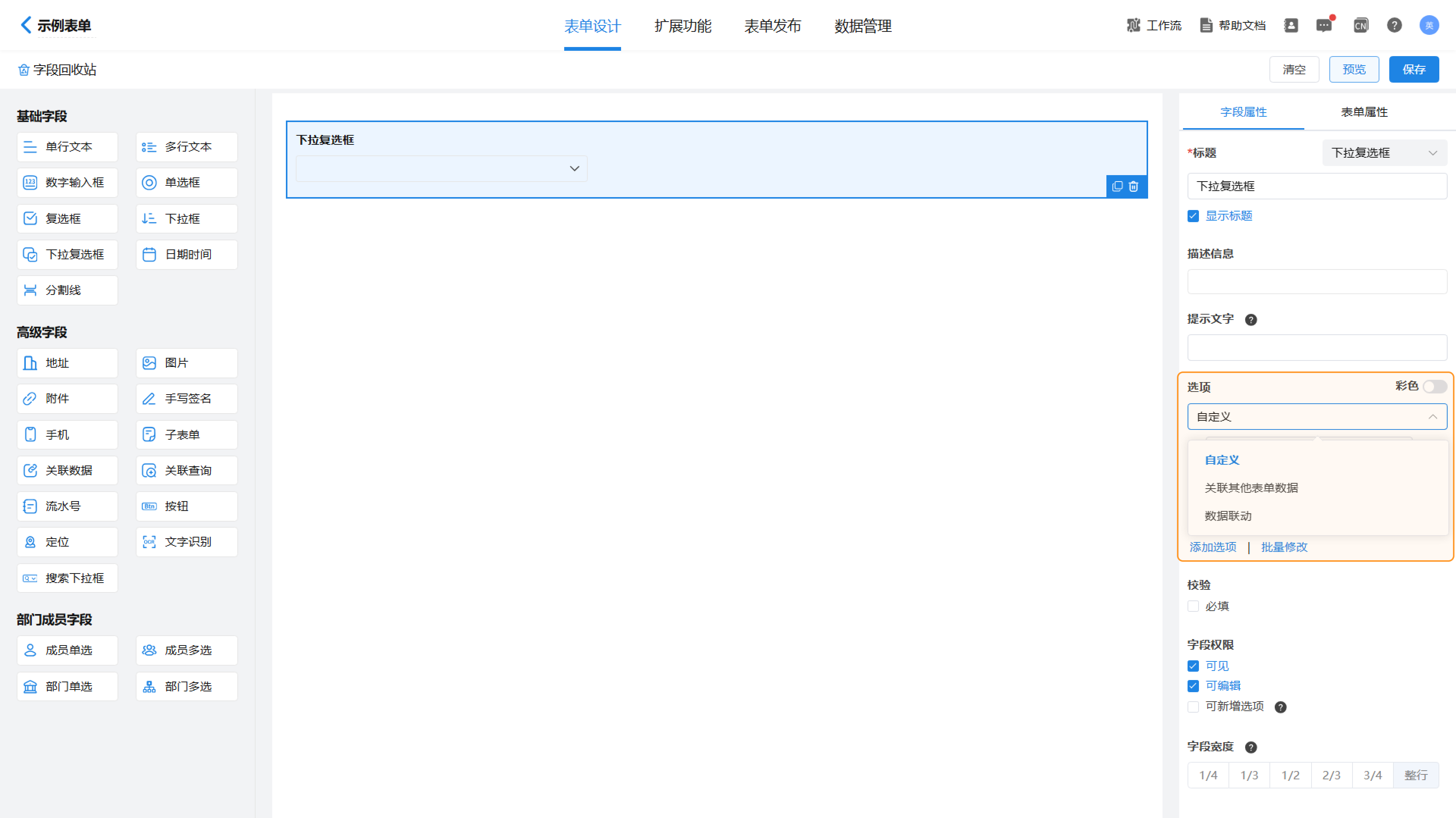Delete the field with the trash icon

(x=1133, y=186)
